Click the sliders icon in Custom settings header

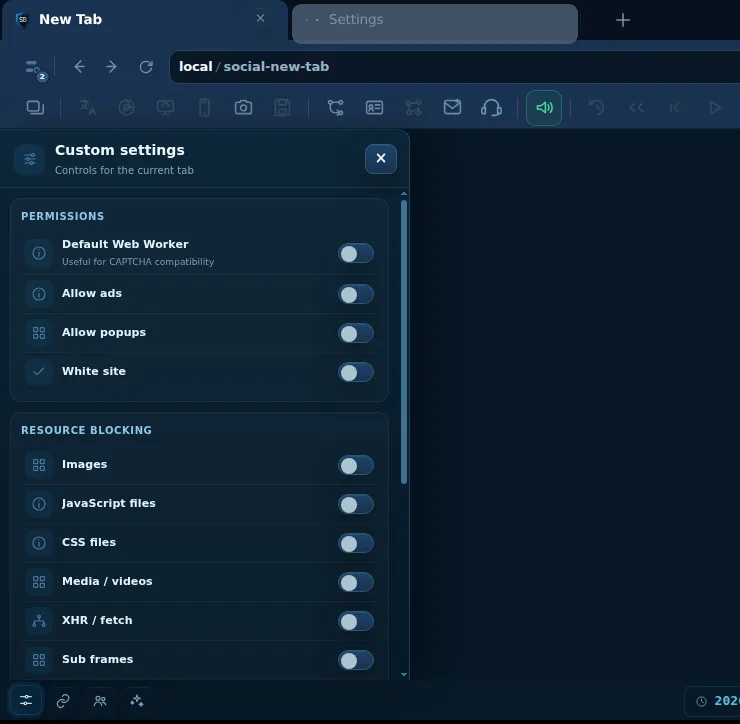(29, 159)
